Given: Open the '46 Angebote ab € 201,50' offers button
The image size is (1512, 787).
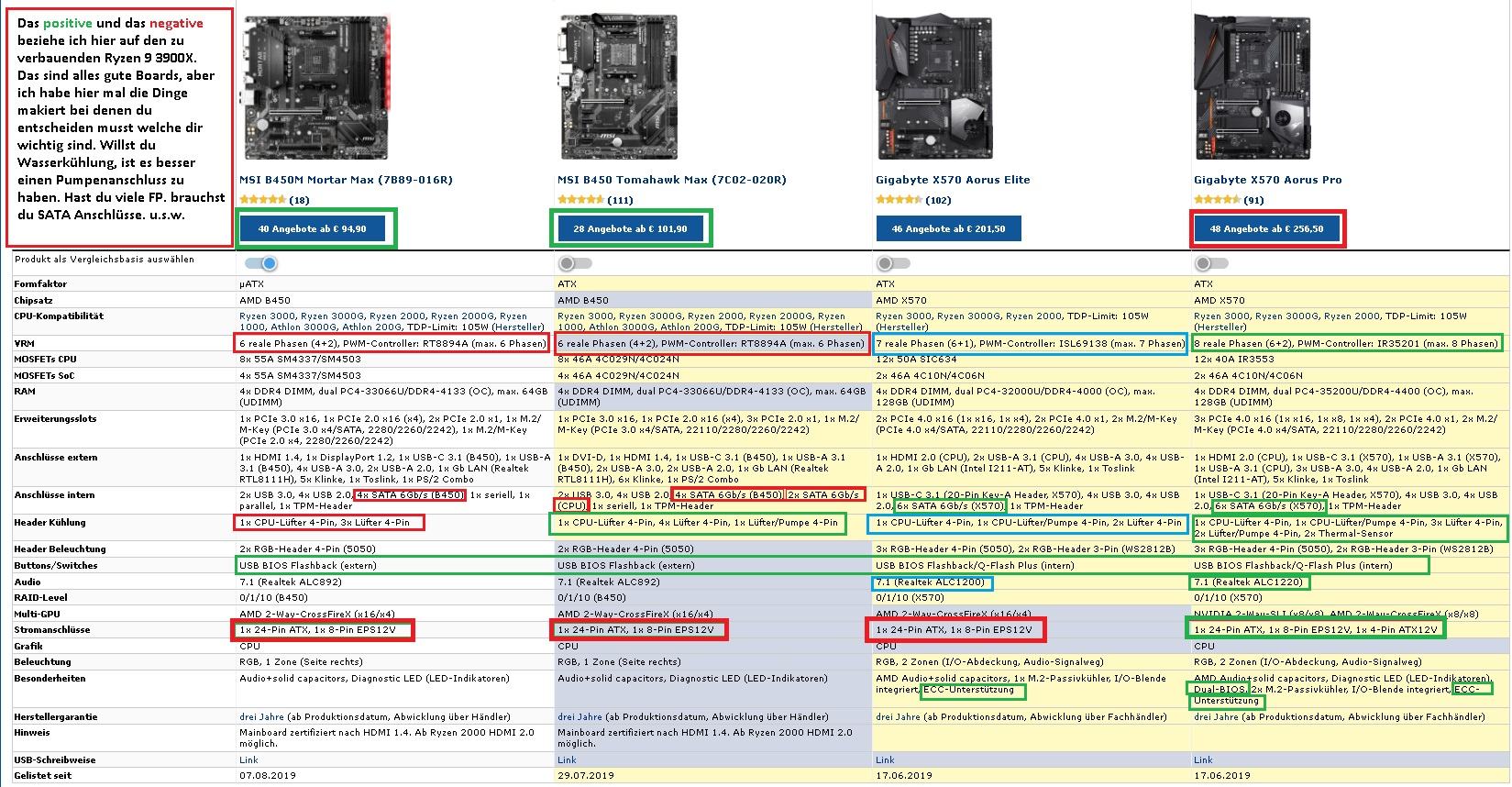Looking at the screenshot, I should point(948,228).
